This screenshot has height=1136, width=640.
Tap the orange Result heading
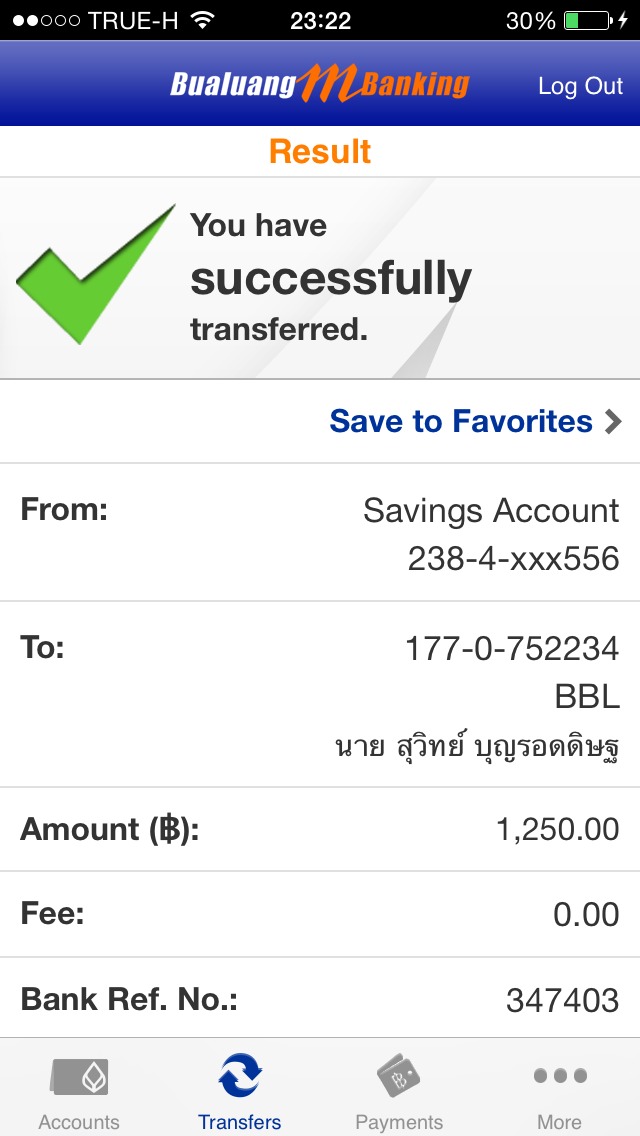pos(320,152)
